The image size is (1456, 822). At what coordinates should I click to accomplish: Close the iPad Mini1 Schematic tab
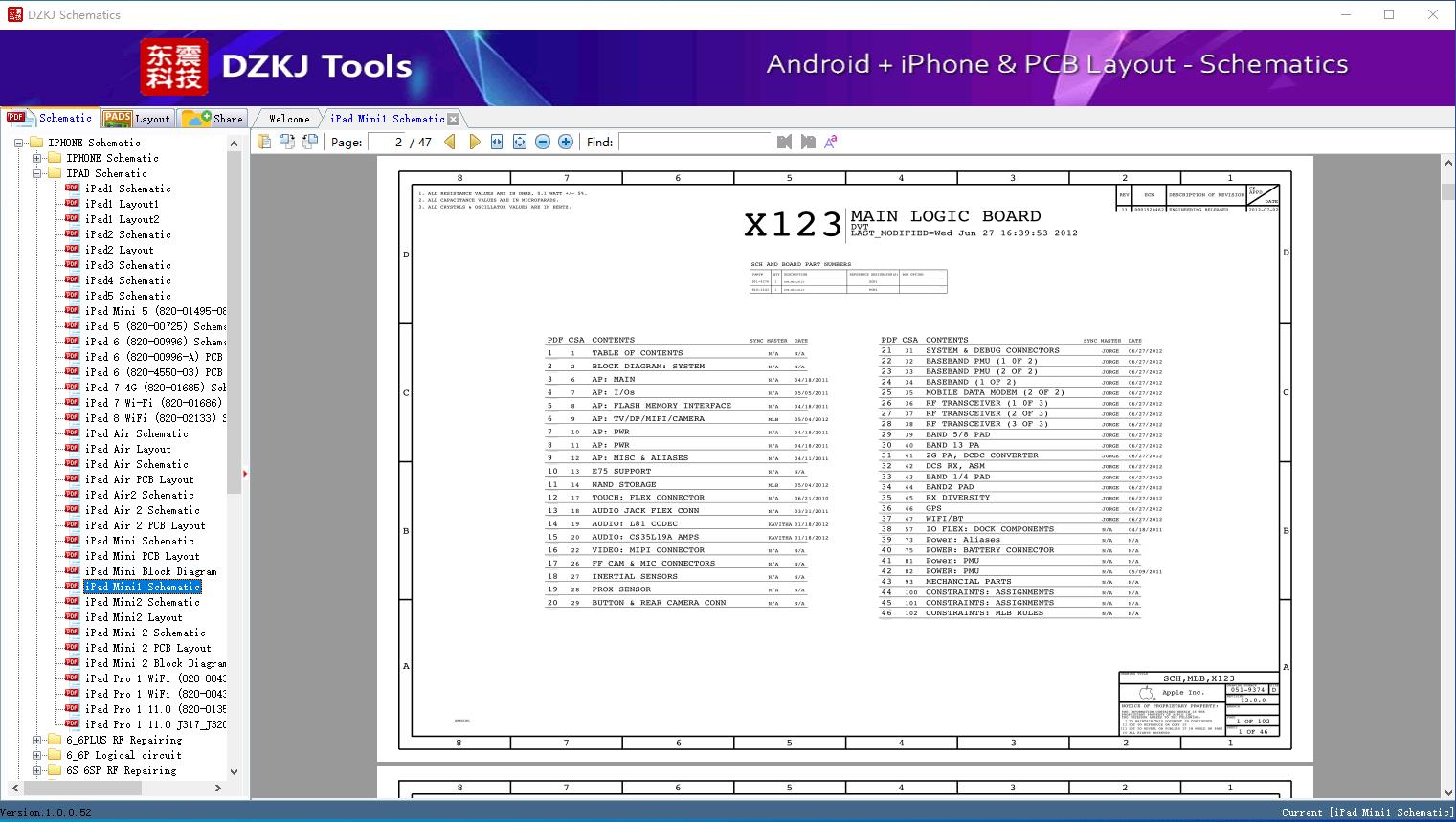coord(454,119)
